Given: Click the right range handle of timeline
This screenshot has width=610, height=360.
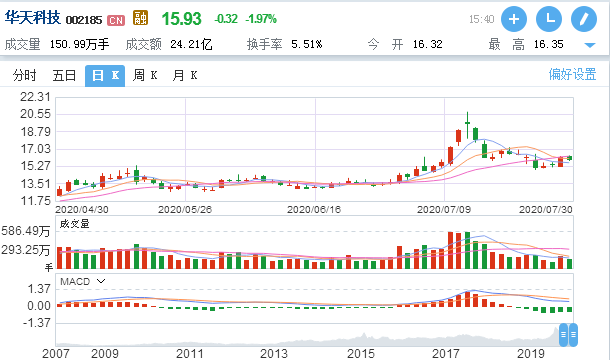Looking at the screenshot, I should pos(573,335).
